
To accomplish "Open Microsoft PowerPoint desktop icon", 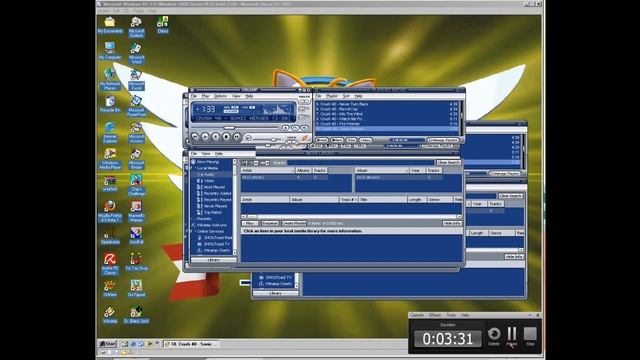I will (x=136, y=106).
